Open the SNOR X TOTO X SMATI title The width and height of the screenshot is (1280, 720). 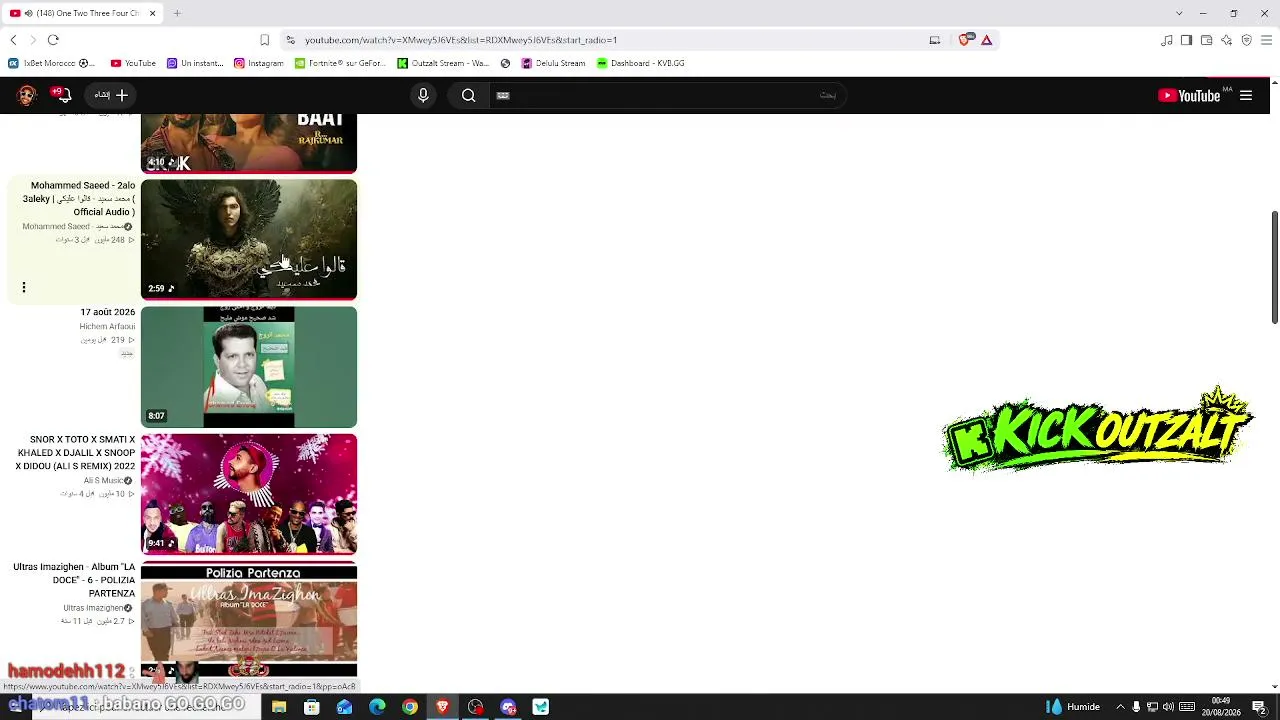coord(76,453)
